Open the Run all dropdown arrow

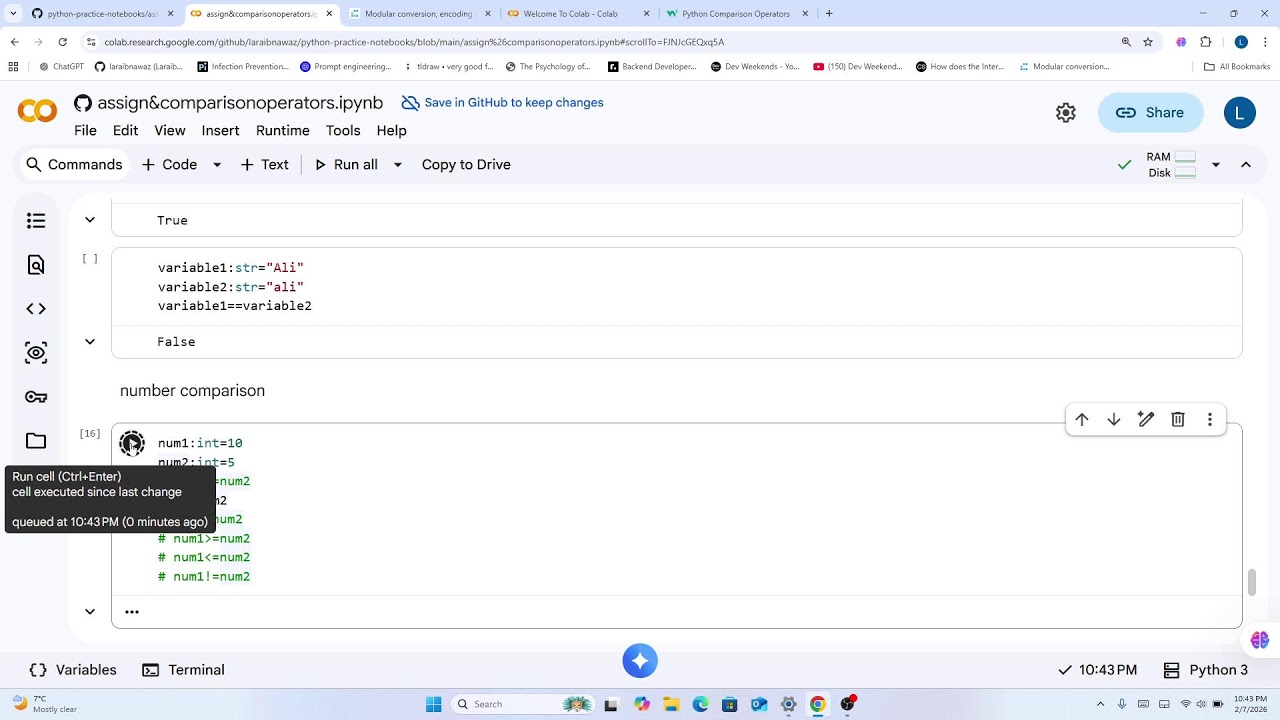397,165
